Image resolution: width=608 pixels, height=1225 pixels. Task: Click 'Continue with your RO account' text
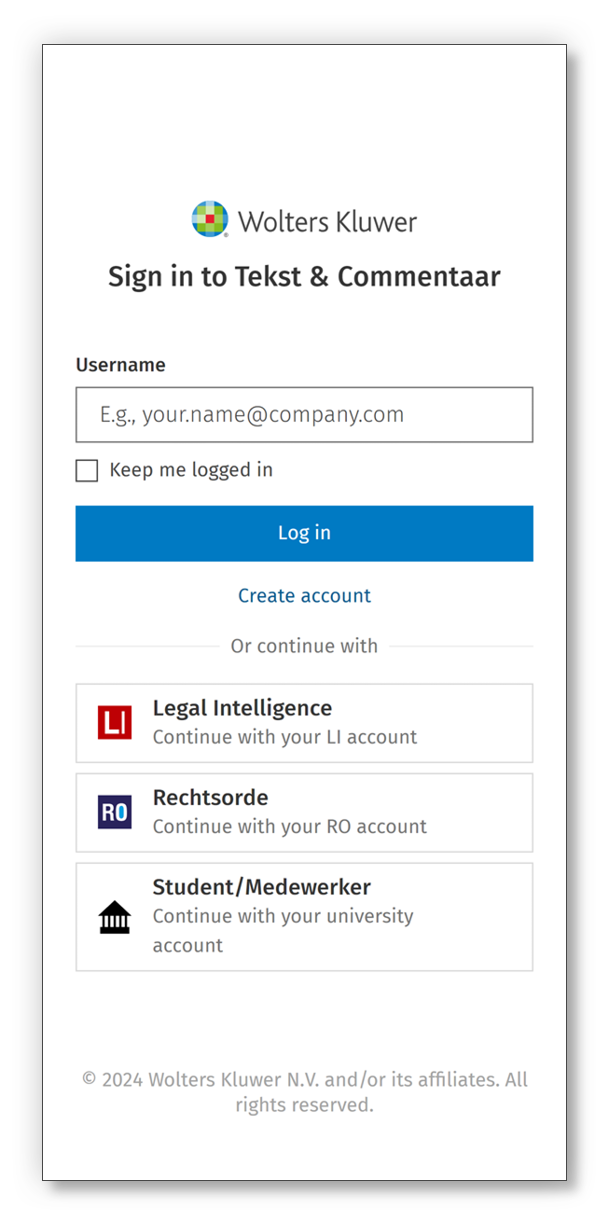pyautogui.click(x=290, y=827)
